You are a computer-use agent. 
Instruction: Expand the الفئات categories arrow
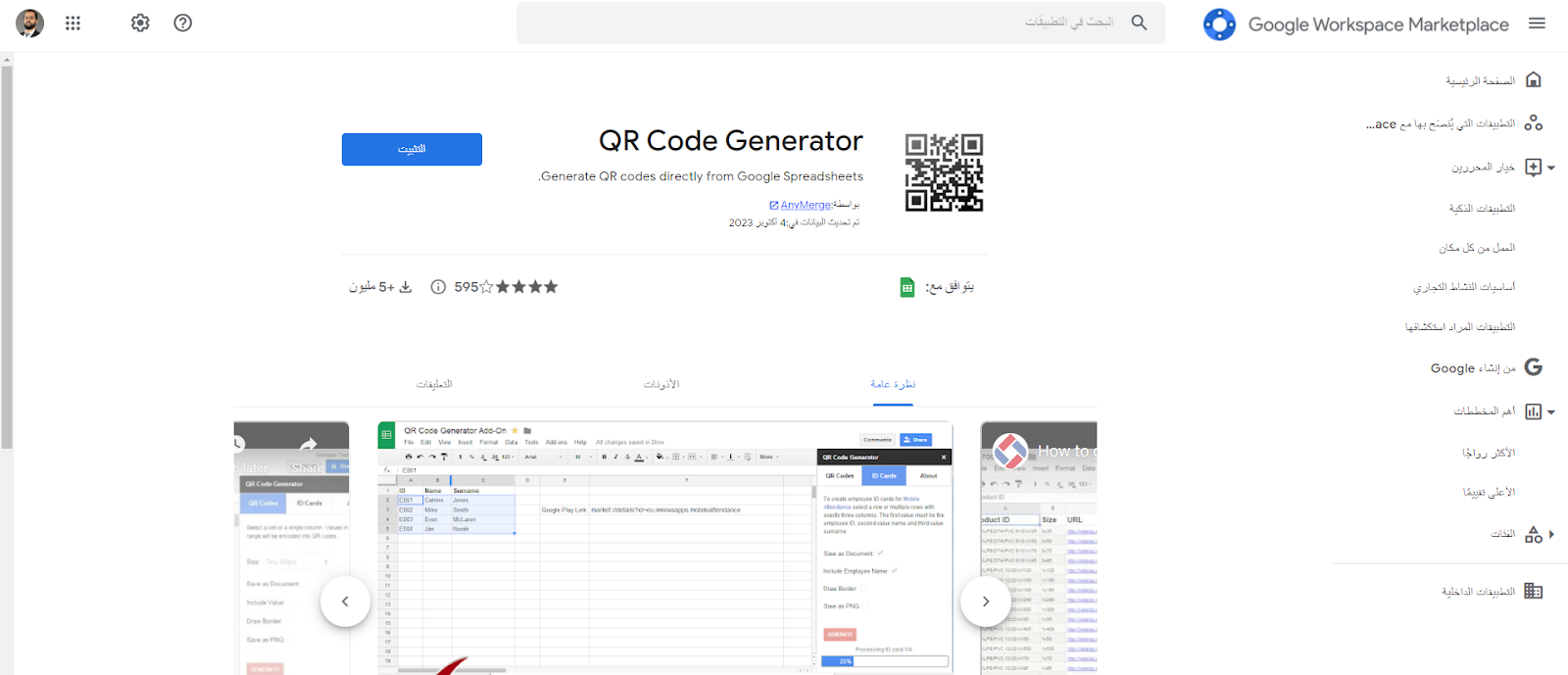(1551, 534)
